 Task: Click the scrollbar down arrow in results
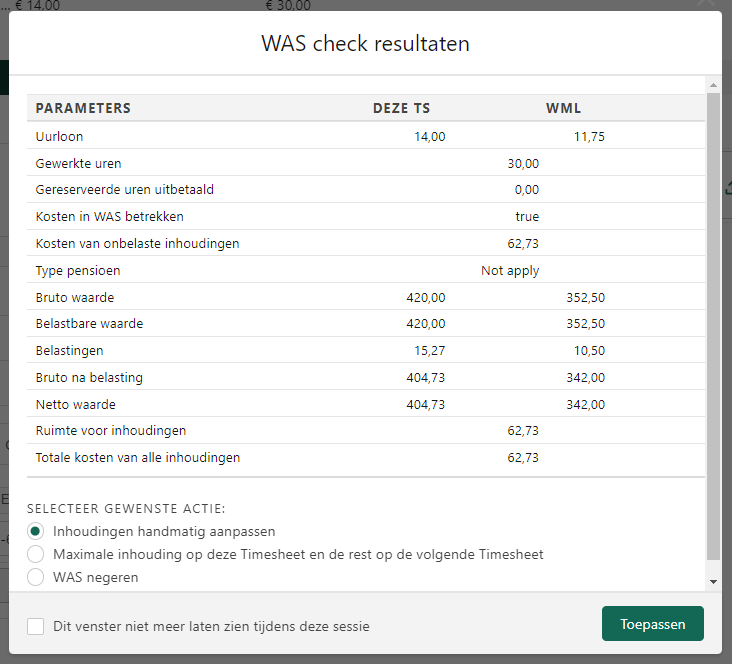click(713, 581)
